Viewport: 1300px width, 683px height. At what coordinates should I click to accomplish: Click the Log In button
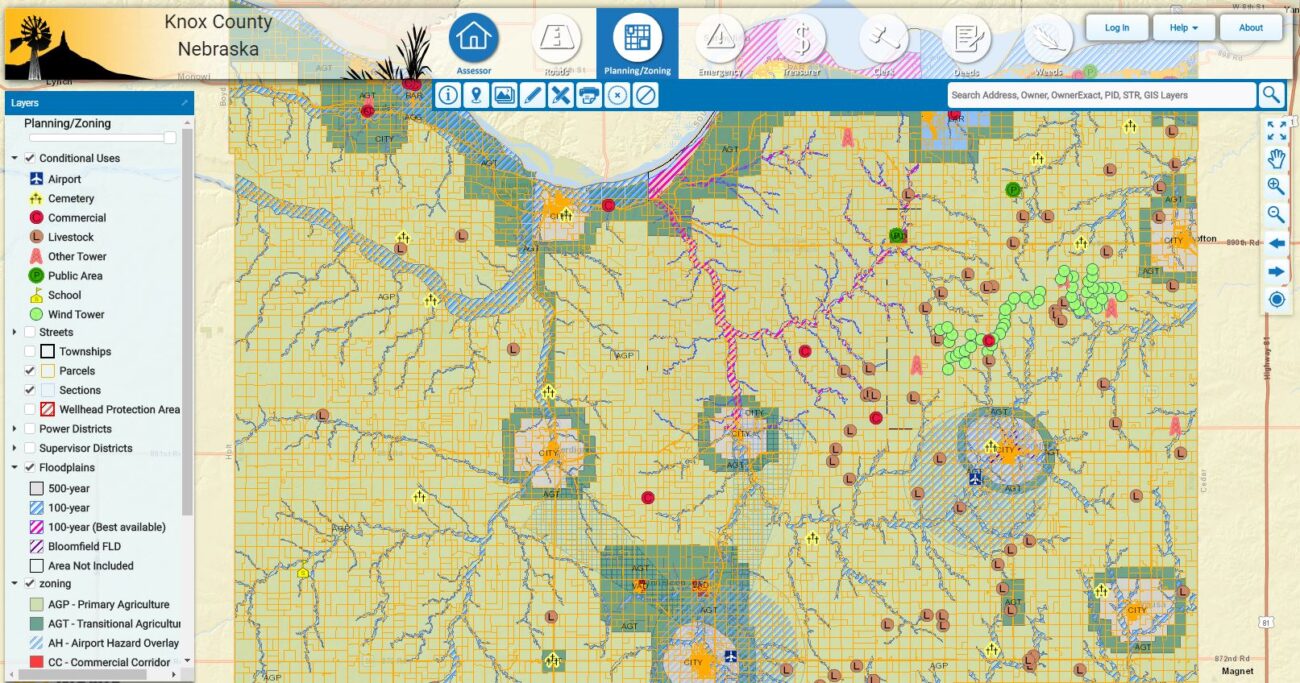1117,28
